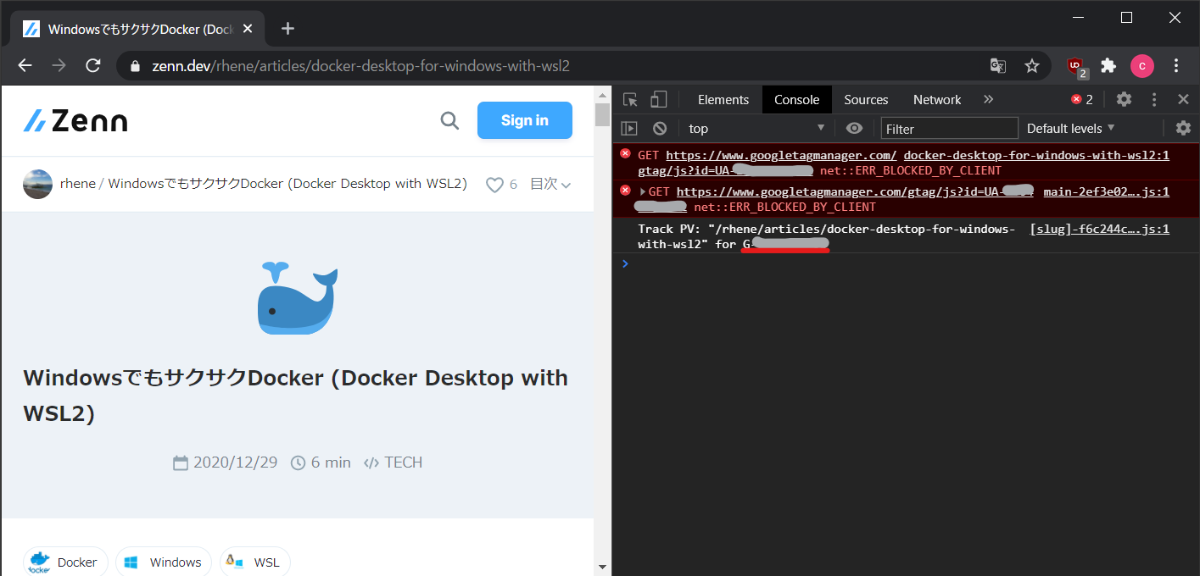Open DevTools customize menu
This screenshot has height=576, width=1200.
[1154, 99]
